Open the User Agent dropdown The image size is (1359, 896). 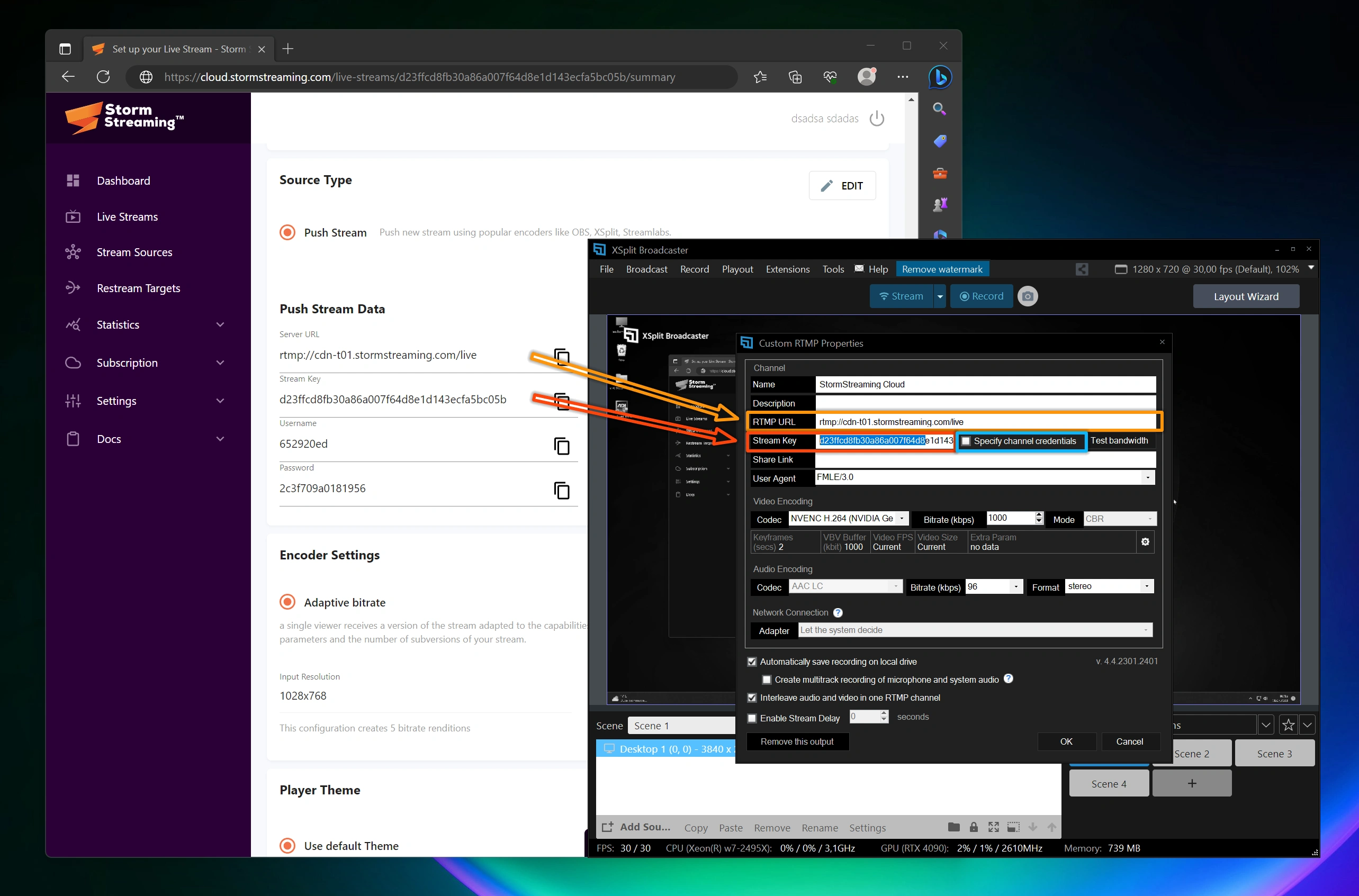(1148, 477)
